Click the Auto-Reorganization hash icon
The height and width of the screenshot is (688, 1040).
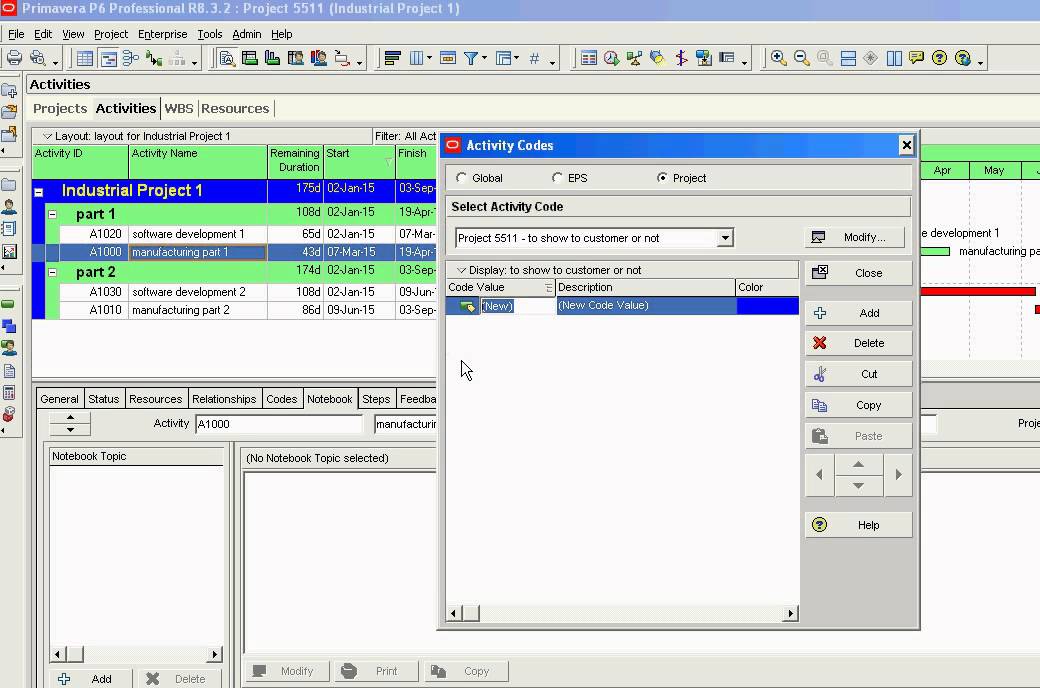(x=535, y=58)
